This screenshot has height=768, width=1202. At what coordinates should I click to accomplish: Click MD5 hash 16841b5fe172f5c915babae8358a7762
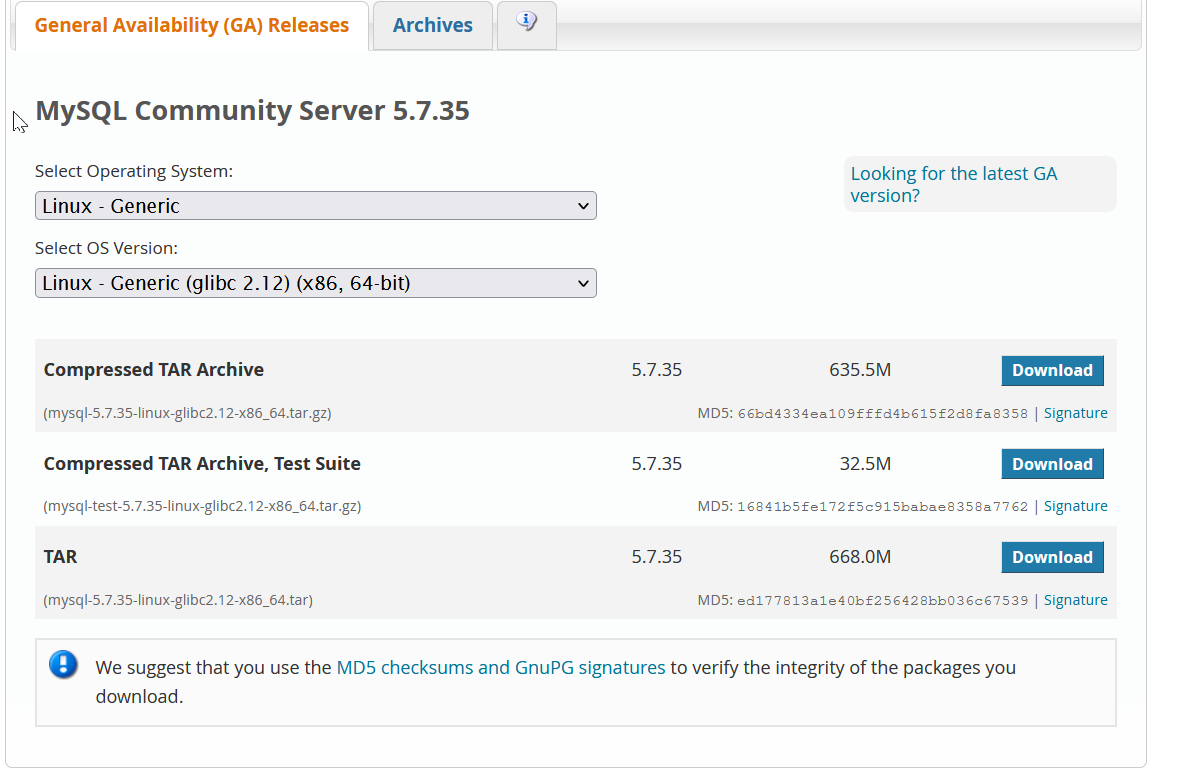883,506
